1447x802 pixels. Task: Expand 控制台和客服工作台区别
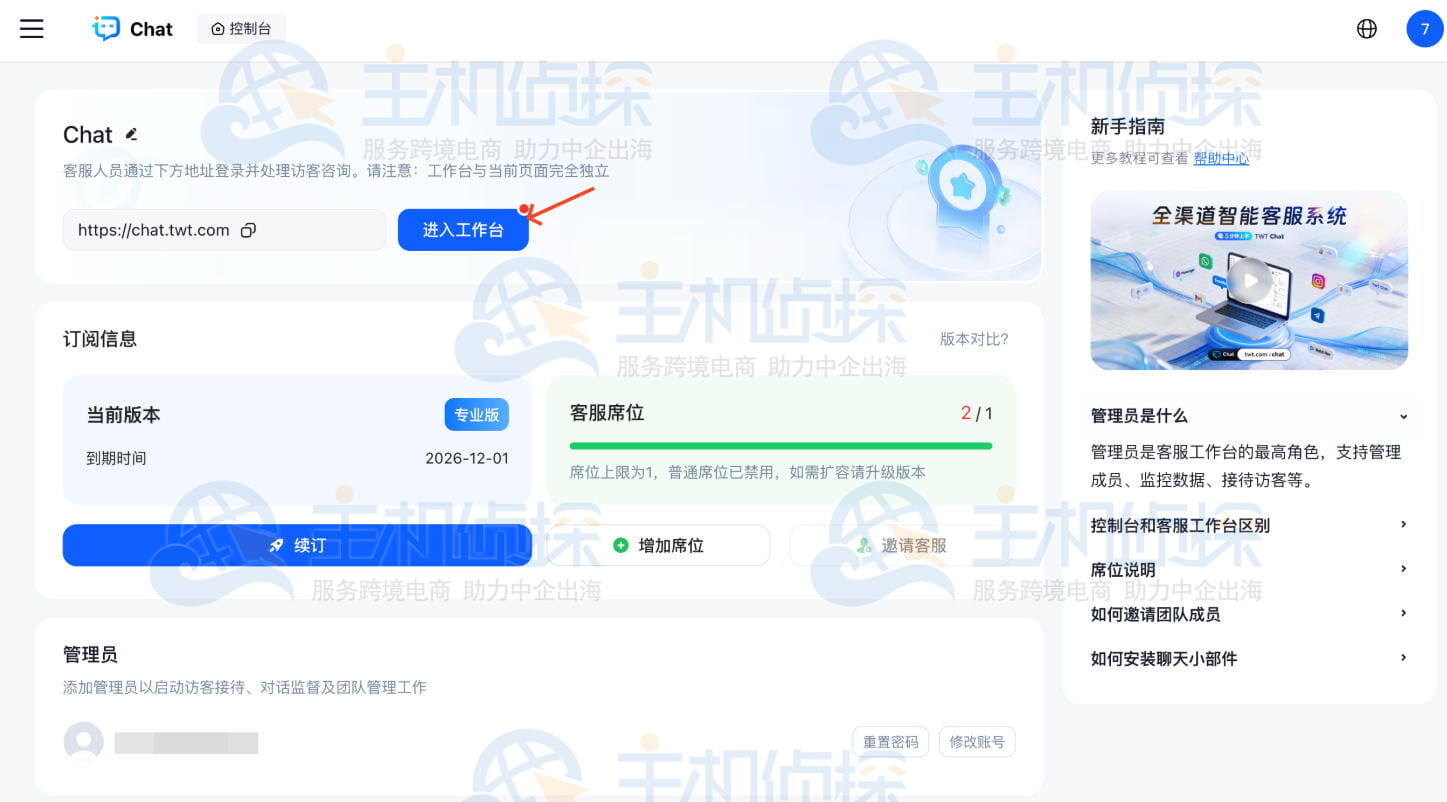1249,525
